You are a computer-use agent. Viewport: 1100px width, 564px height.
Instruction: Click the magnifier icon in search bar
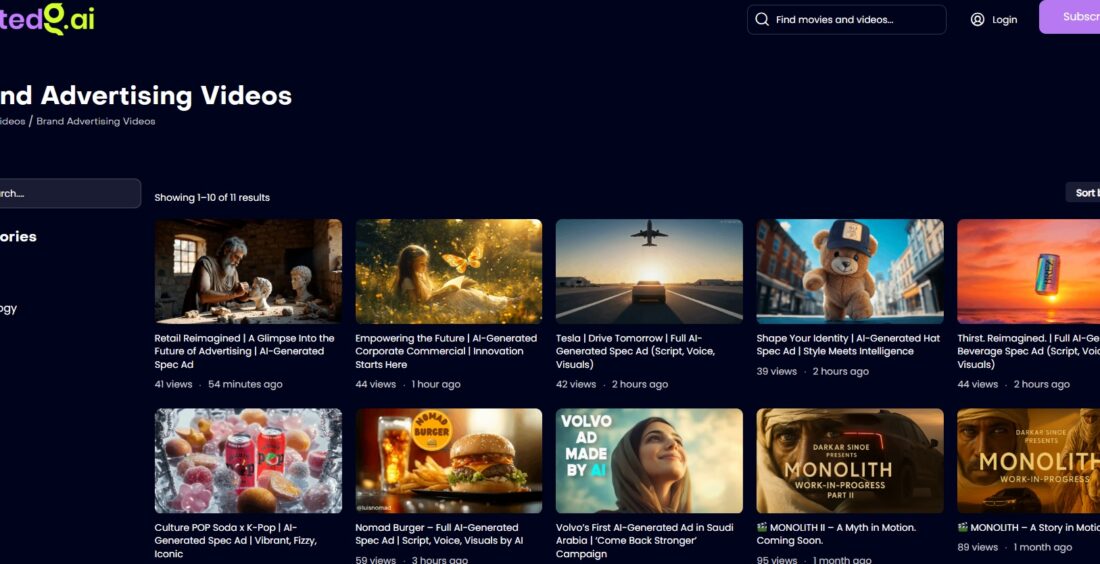[x=762, y=20]
